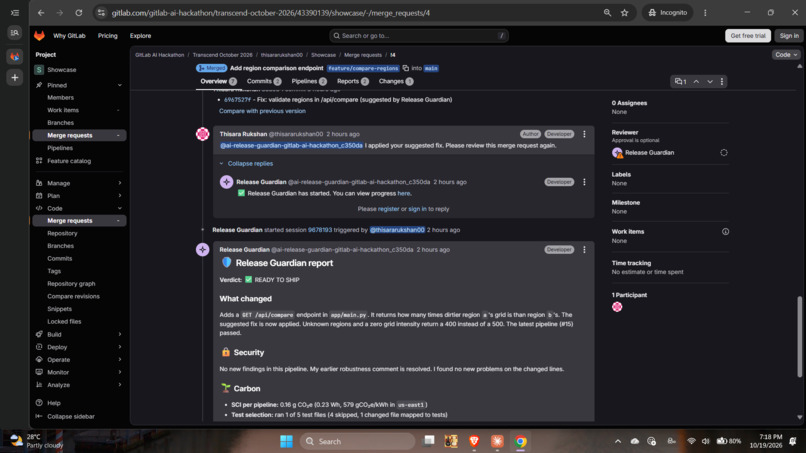Click reviewer approval status icon
Image resolution: width=806 pixels, height=453 pixels.
click(724, 153)
